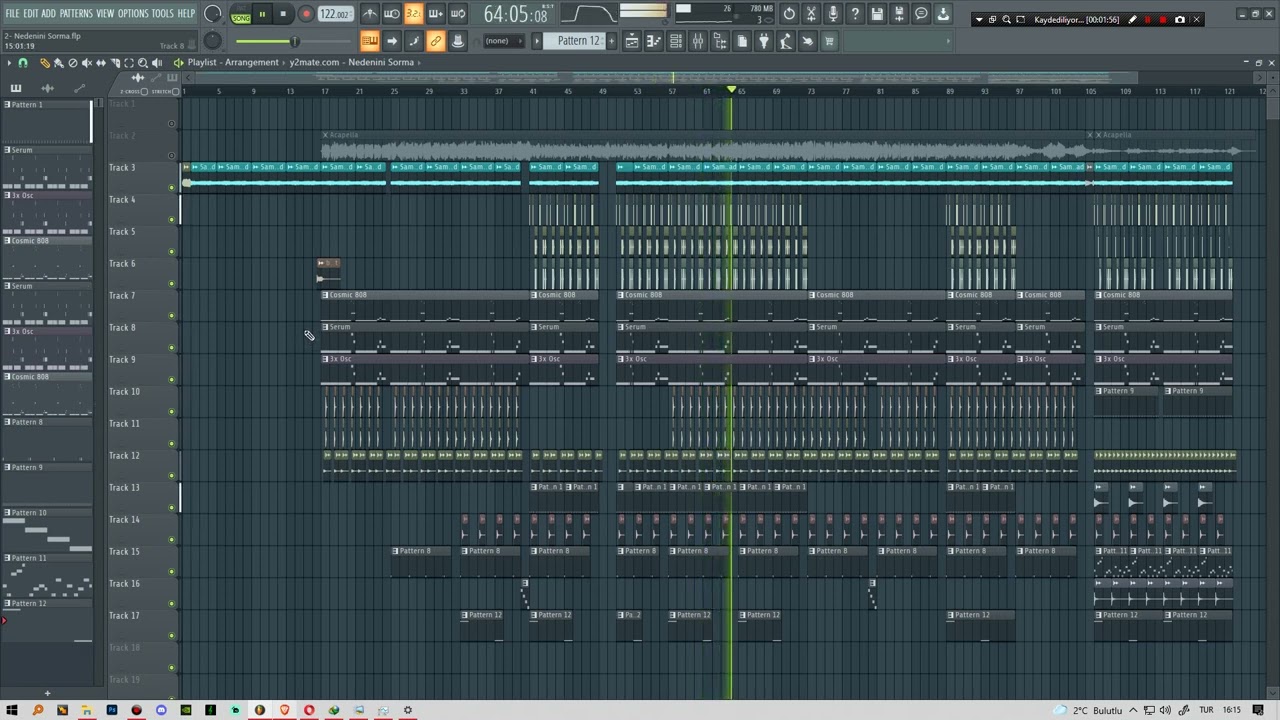Toggle the 3-2-1 countdown before recording

coord(413,14)
